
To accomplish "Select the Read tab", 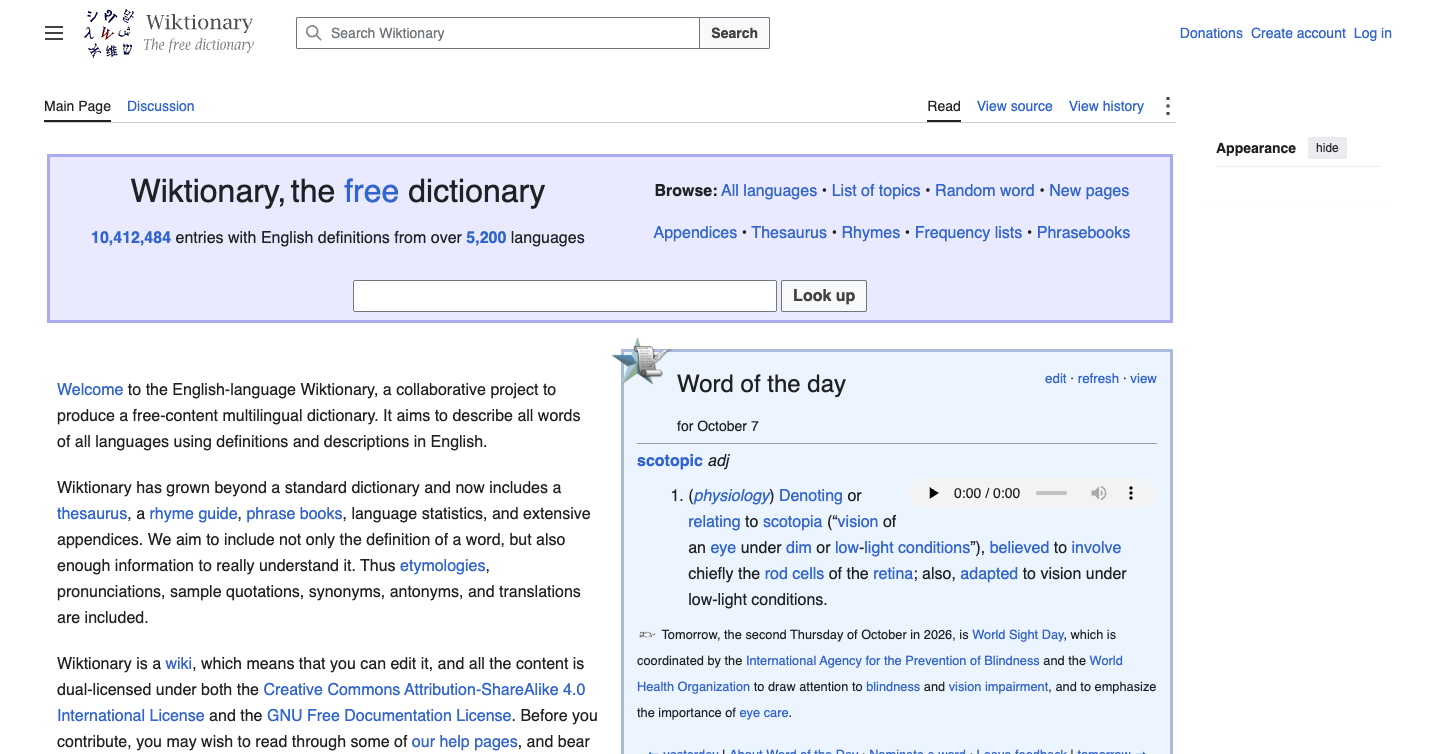I will 944,106.
